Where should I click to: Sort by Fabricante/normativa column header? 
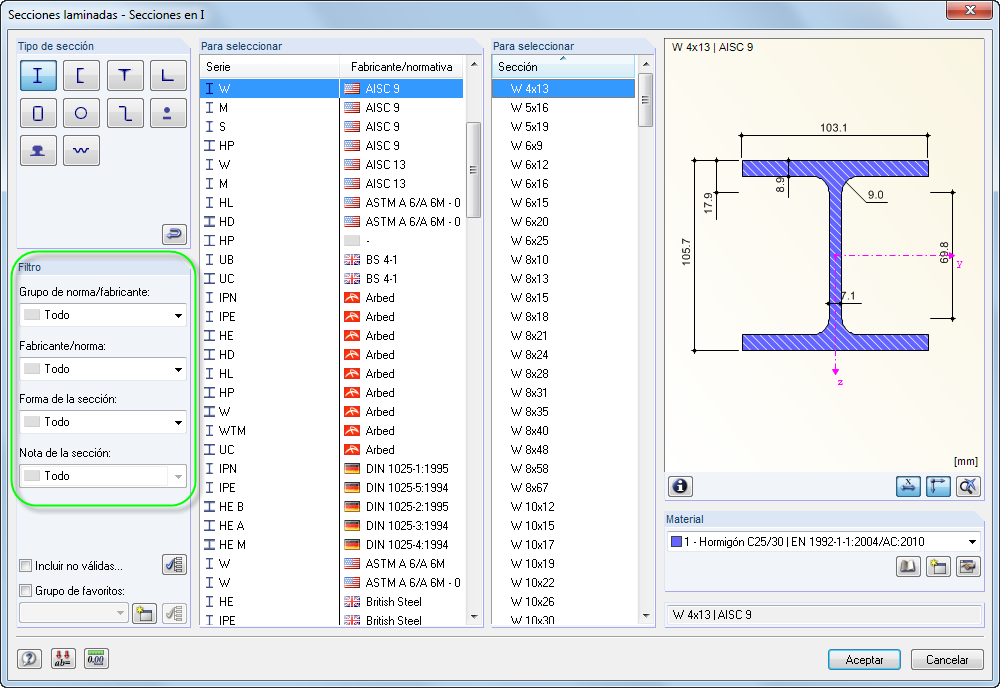(402, 67)
